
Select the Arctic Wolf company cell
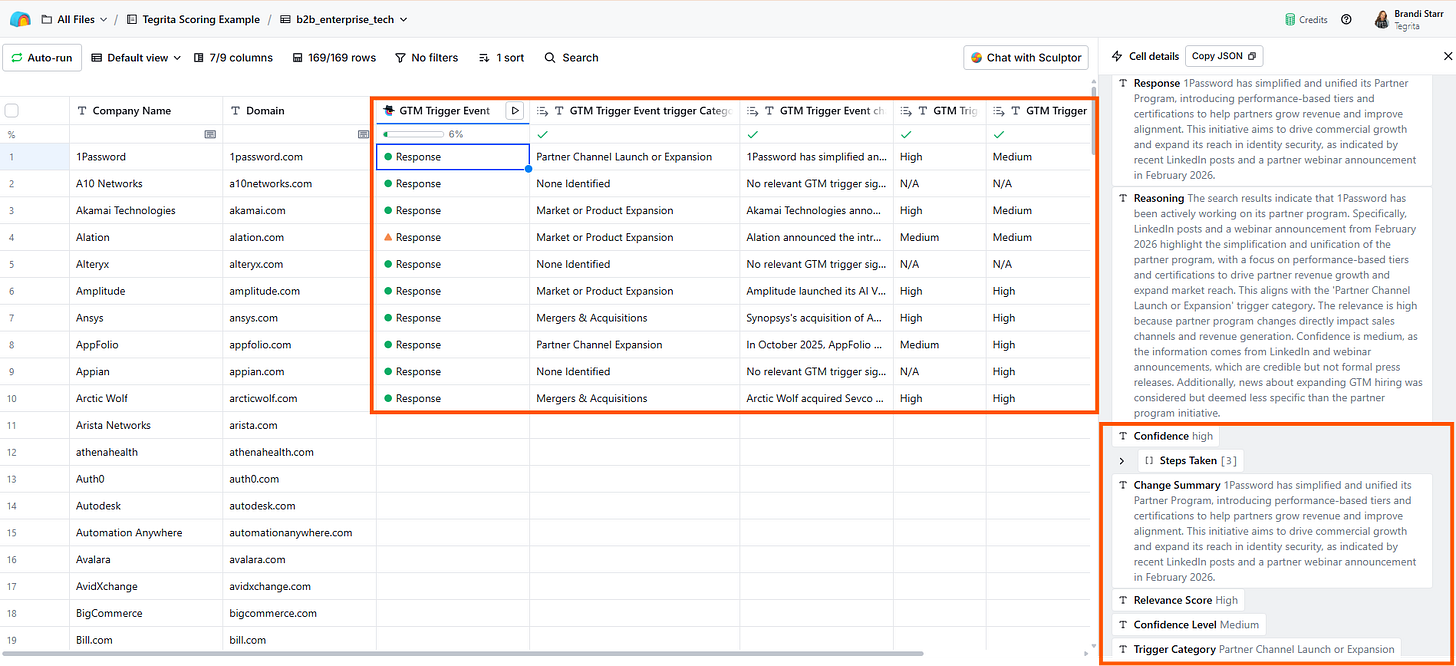click(x=146, y=399)
